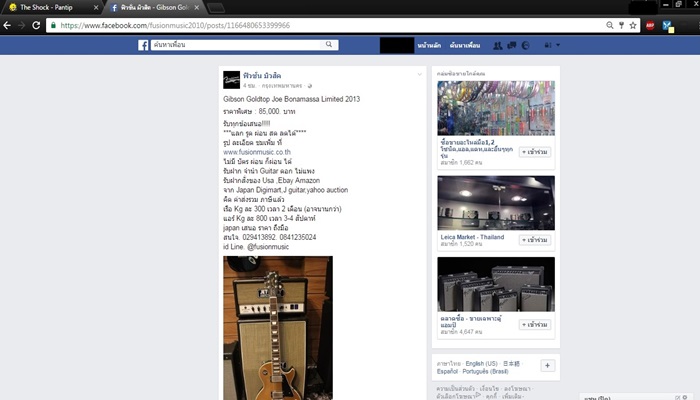
Task: Expand more languages with the plus button
Action: click(x=547, y=366)
